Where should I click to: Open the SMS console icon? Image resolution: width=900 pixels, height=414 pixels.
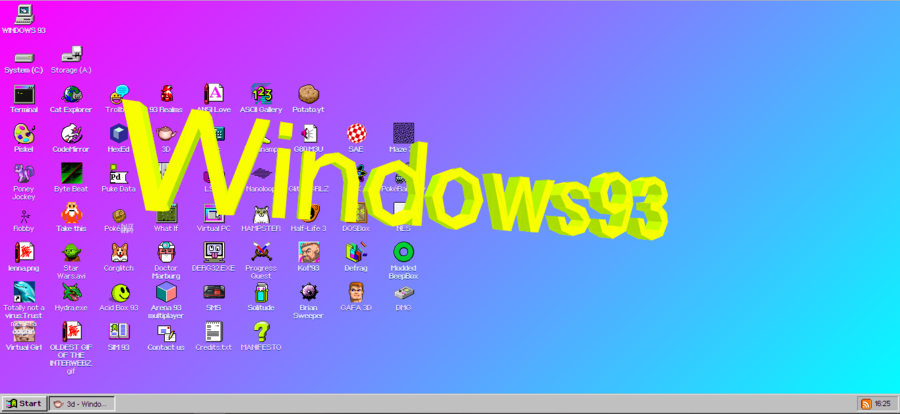pyautogui.click(x=214, y=292)
